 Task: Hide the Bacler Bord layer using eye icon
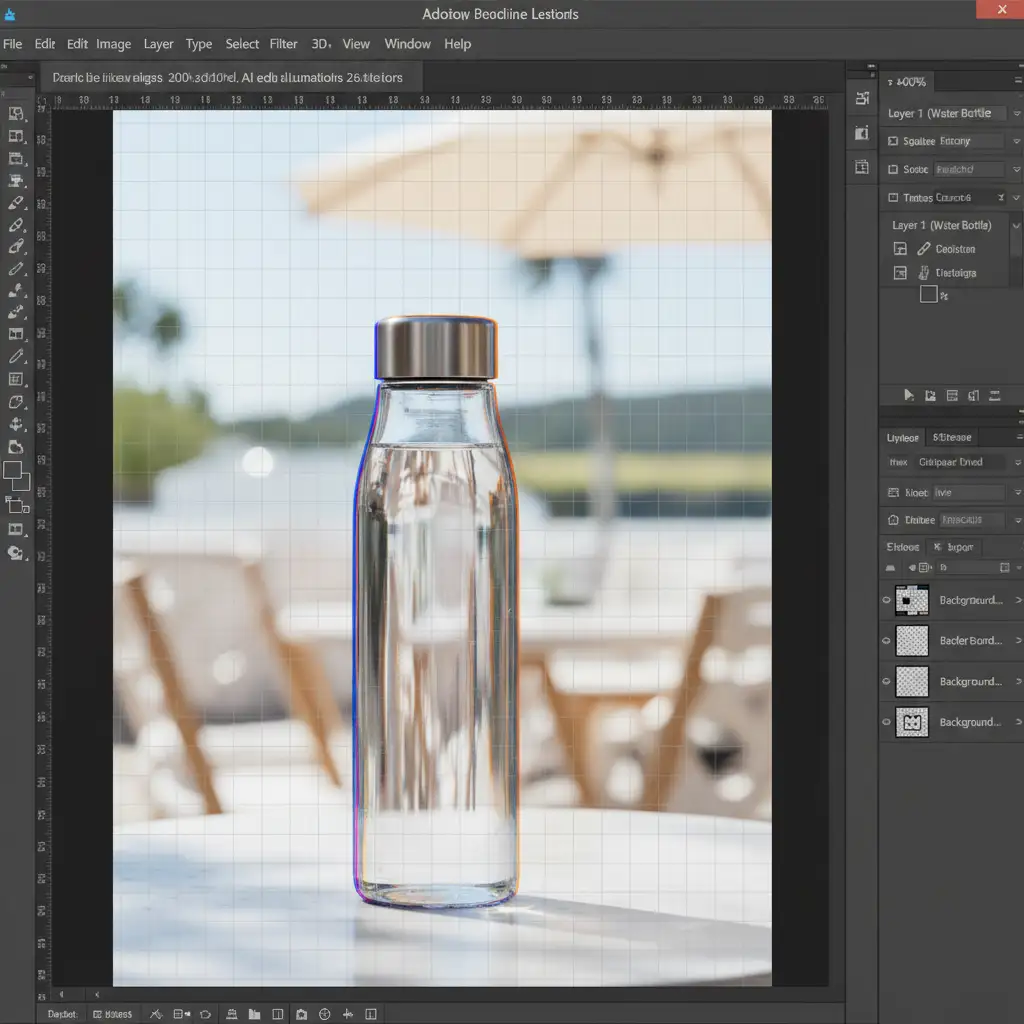tap(887, 641)
